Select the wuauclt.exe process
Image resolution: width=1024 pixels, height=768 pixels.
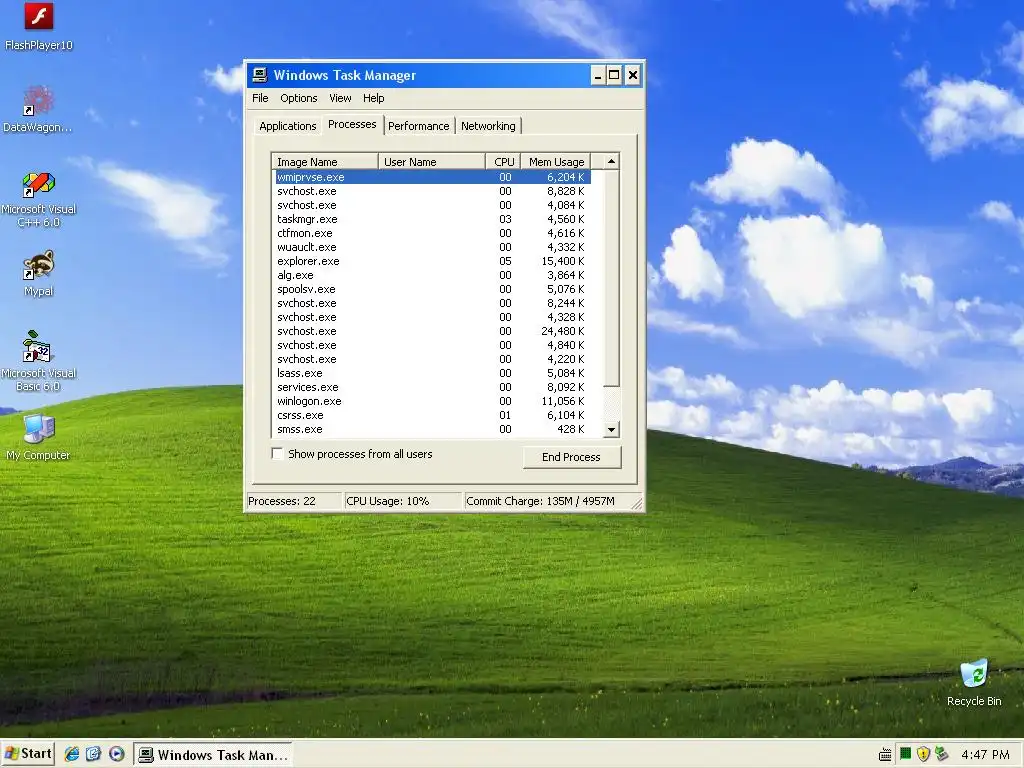click(432, 247)
